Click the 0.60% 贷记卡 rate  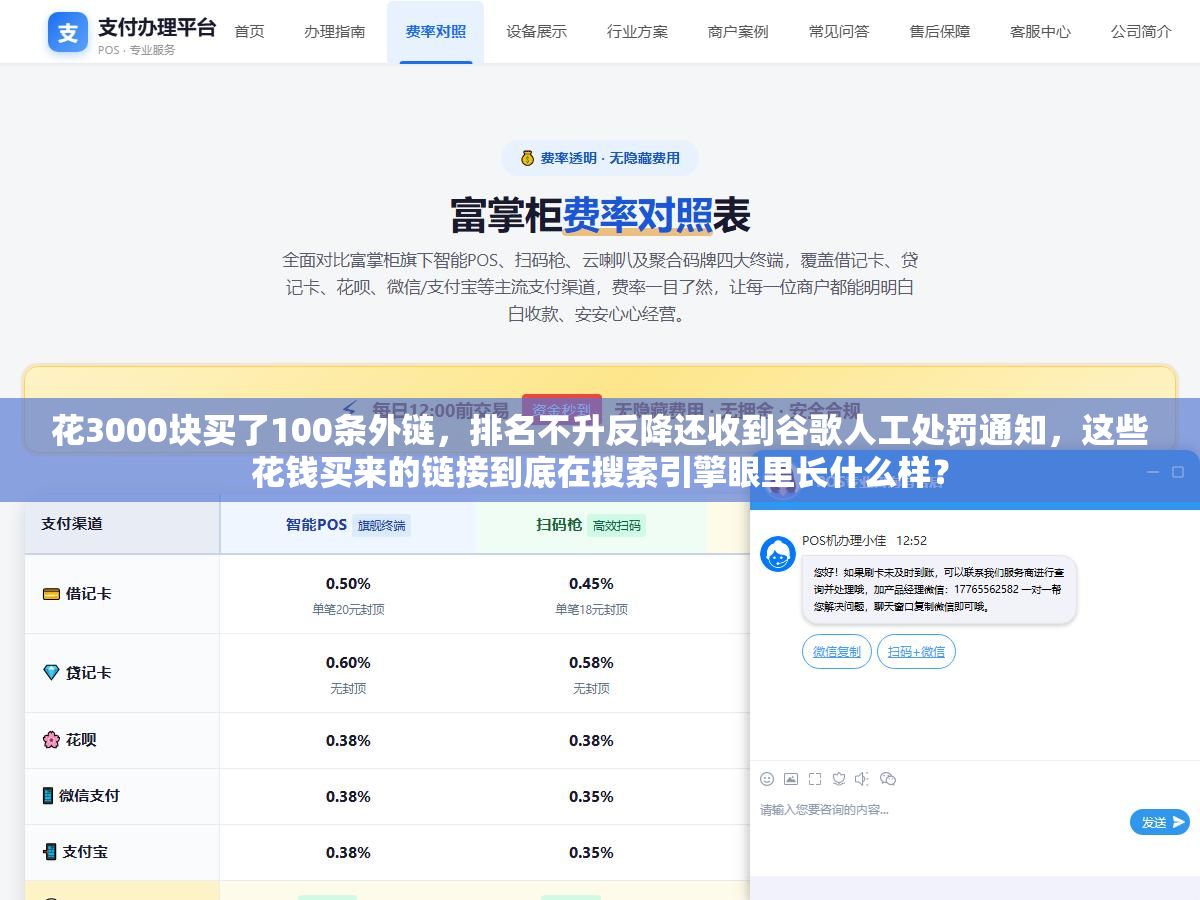[348, 662]
